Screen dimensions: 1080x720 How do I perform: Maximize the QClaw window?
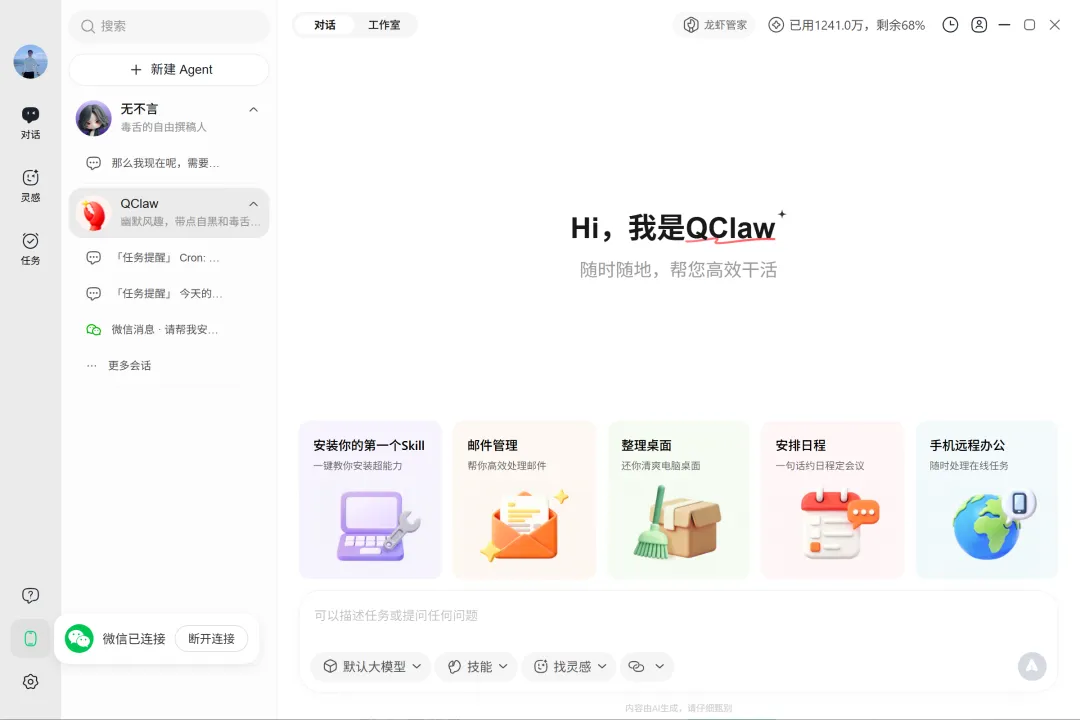click(x=1029, y=25)
